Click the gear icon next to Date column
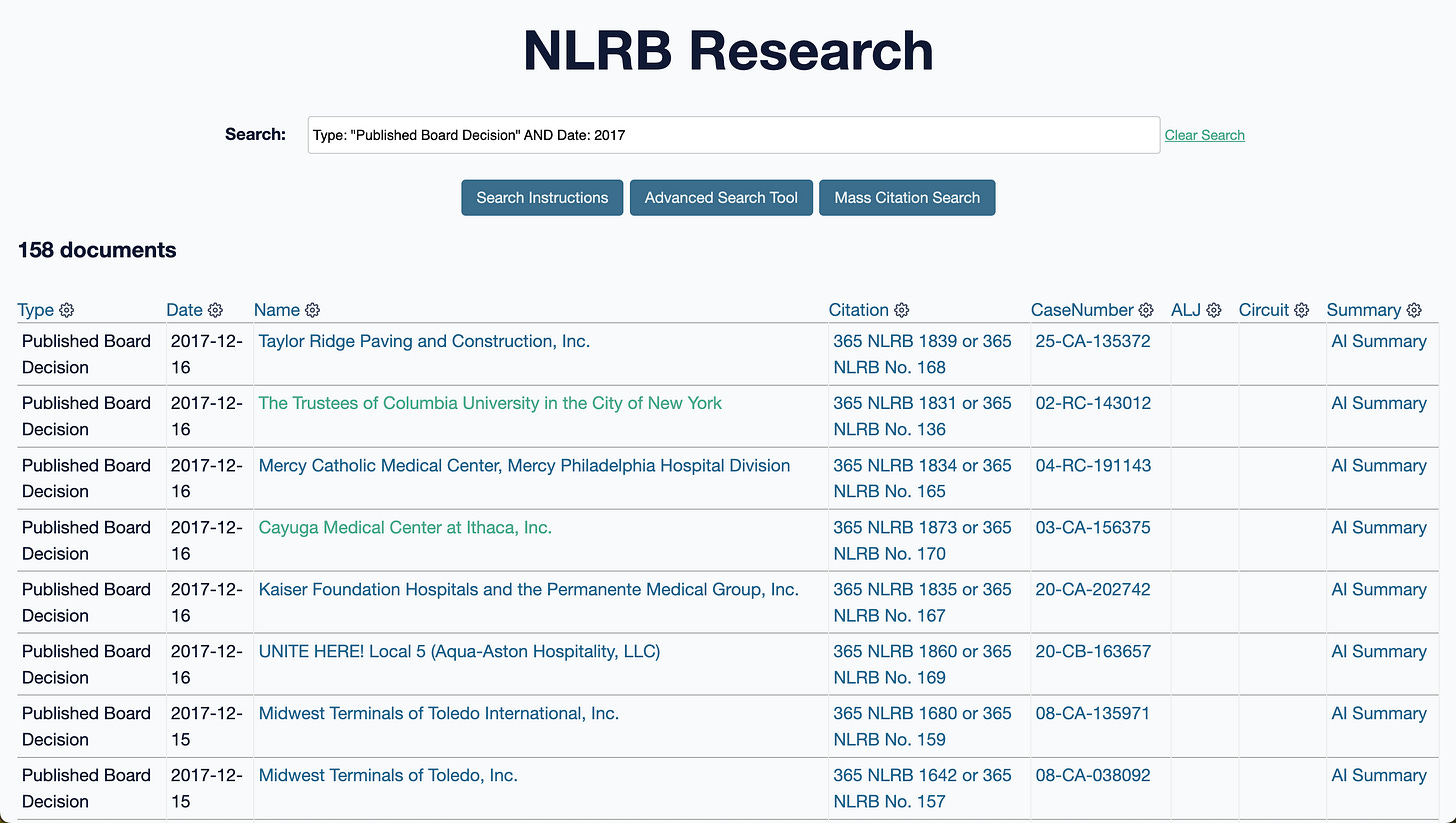This screenshot has width=1456, height=823. (215, 310)
